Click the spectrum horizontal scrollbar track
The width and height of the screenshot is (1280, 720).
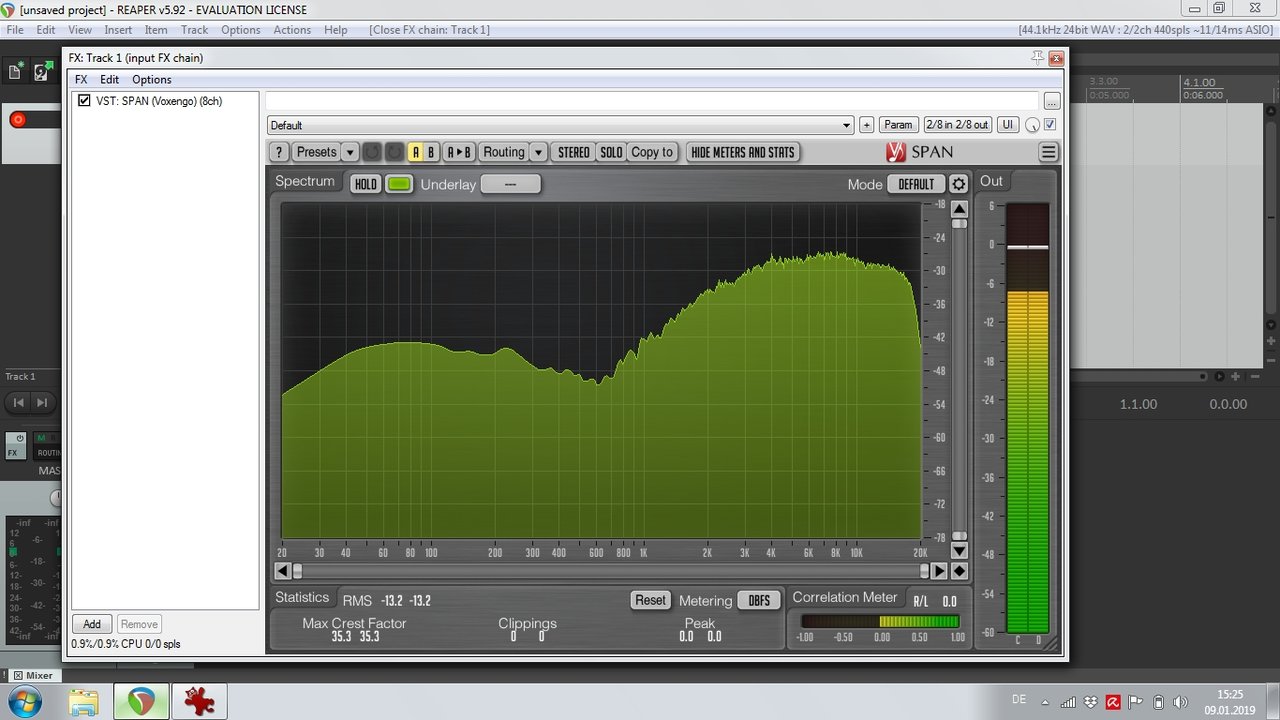[610, 571]
